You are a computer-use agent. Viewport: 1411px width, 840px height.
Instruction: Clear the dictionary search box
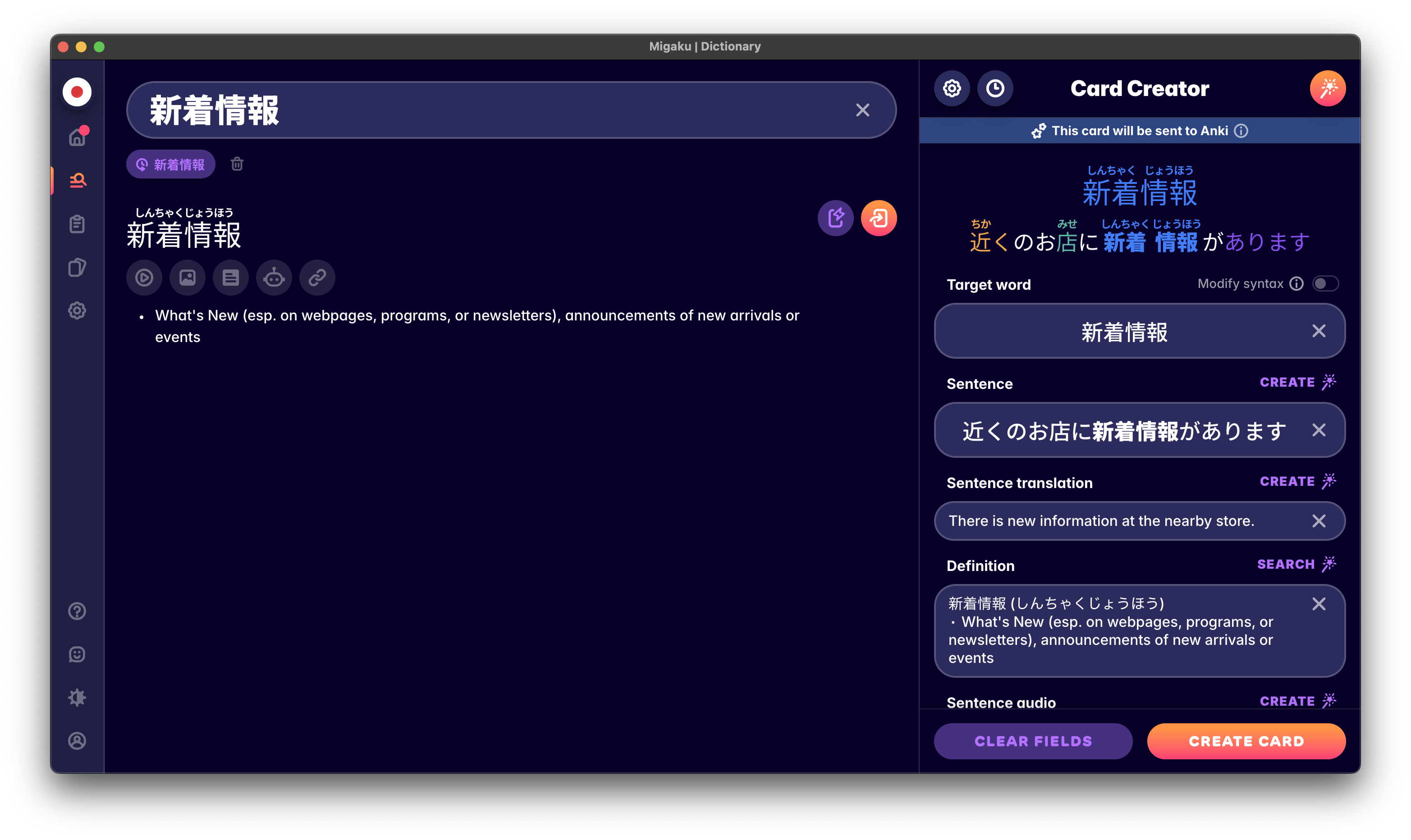click(862, 110)
